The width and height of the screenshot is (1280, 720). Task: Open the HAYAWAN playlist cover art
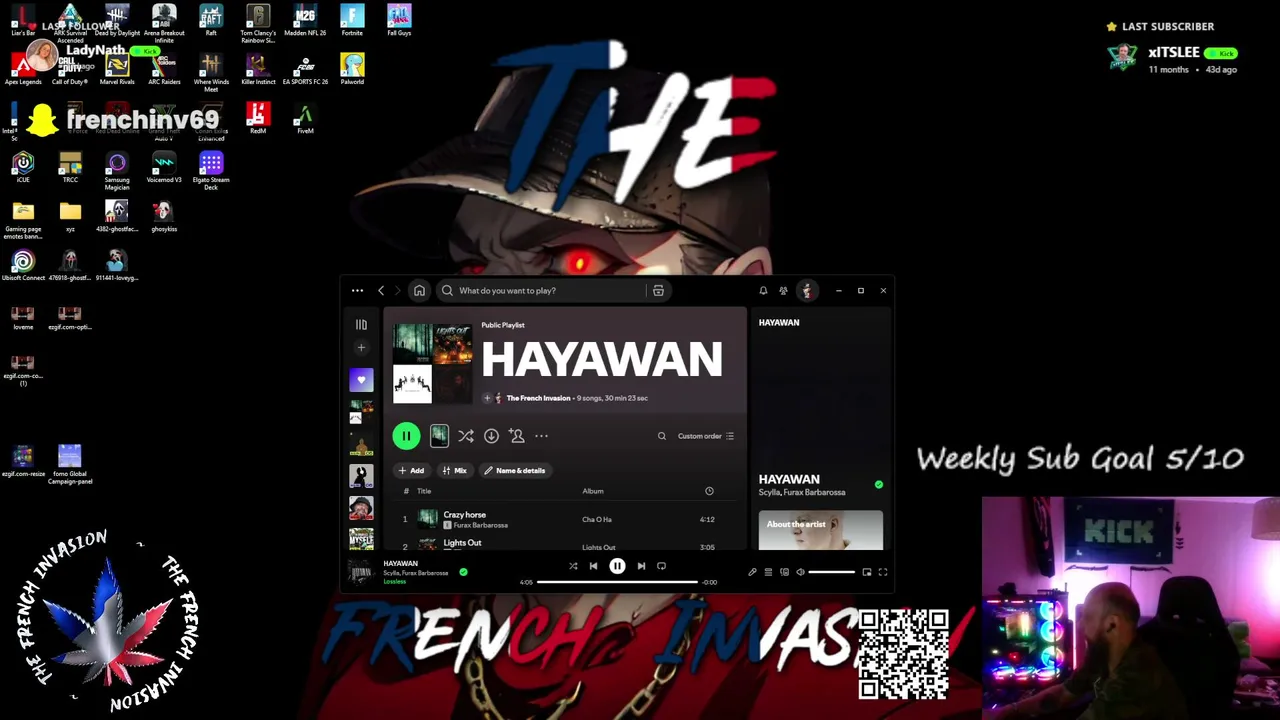432,364
